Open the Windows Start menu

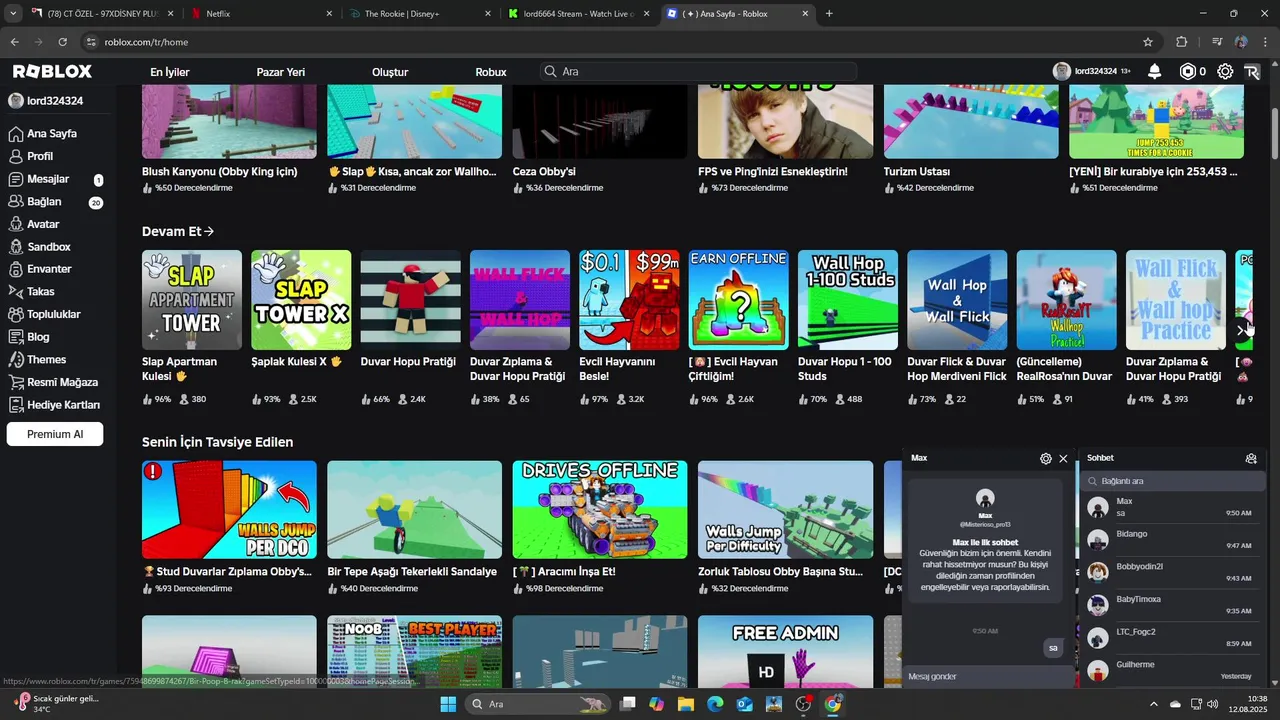click(448, 704)
